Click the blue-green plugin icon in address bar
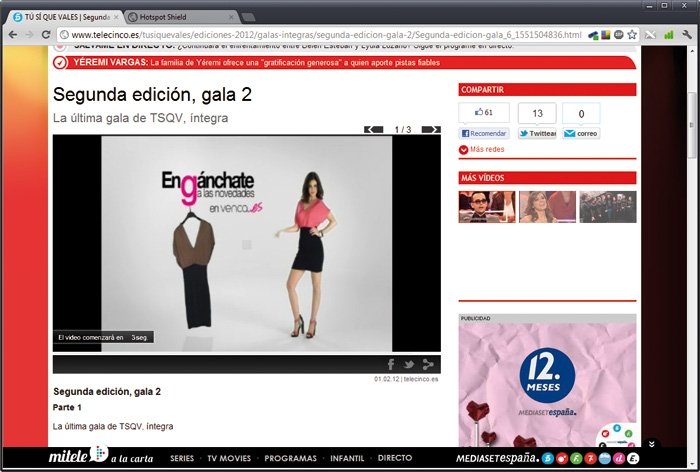Image resolution: width=700 pixels, height=472 pixels. point(593,35)
